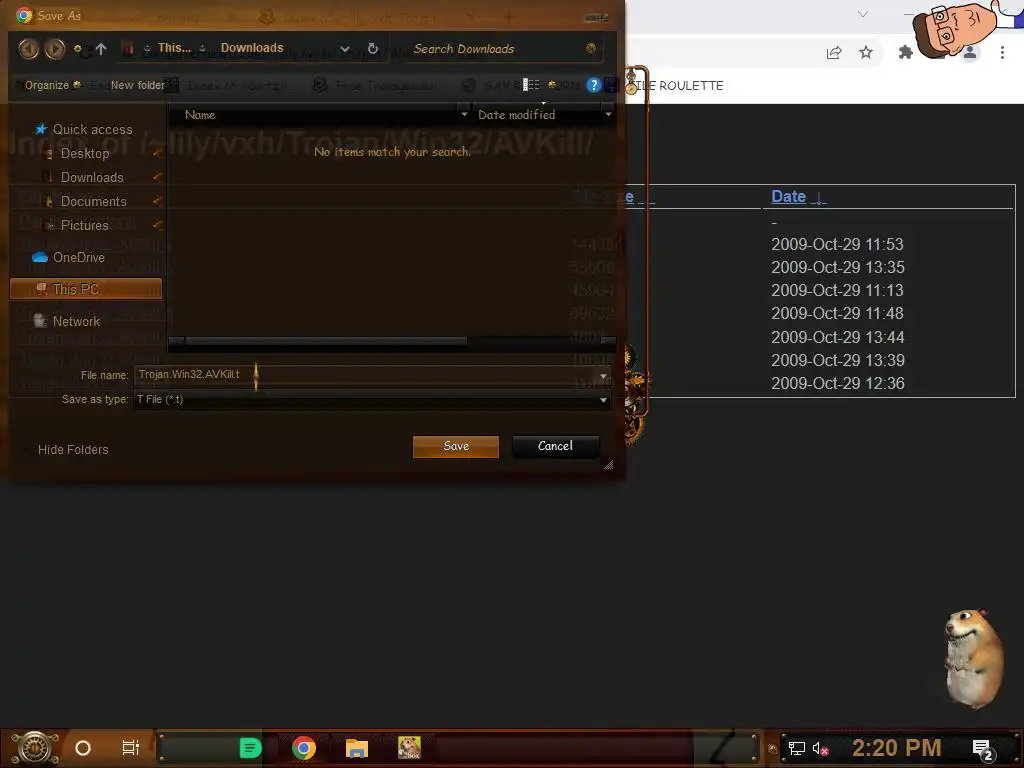Sort files by Date modified header
The image size is (1024, 768).
tap(516, 115)
